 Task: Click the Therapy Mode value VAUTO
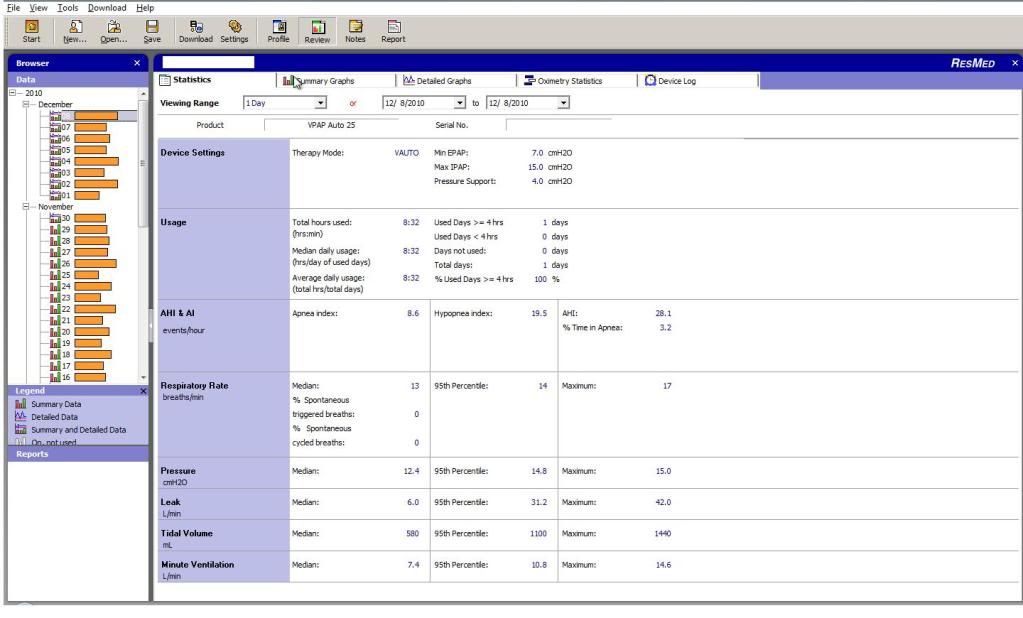[x=406, y=153]
